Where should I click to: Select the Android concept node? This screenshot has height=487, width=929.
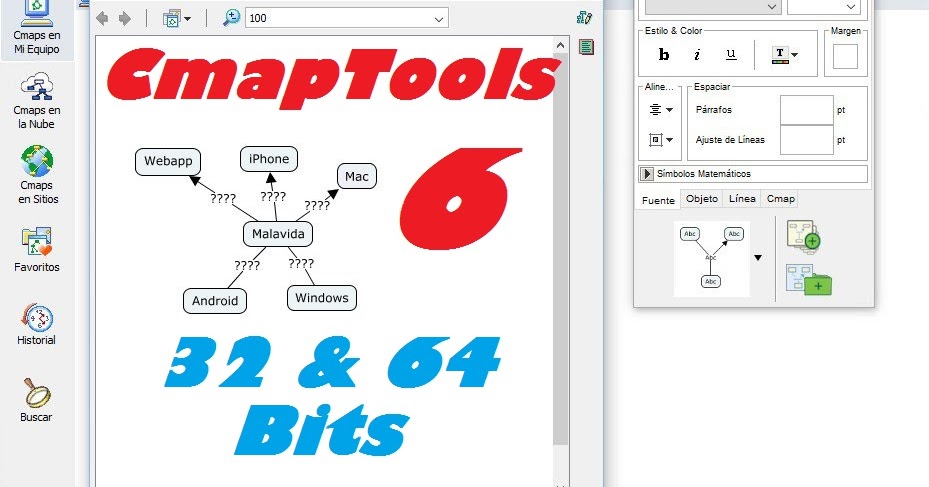point(215,301)
